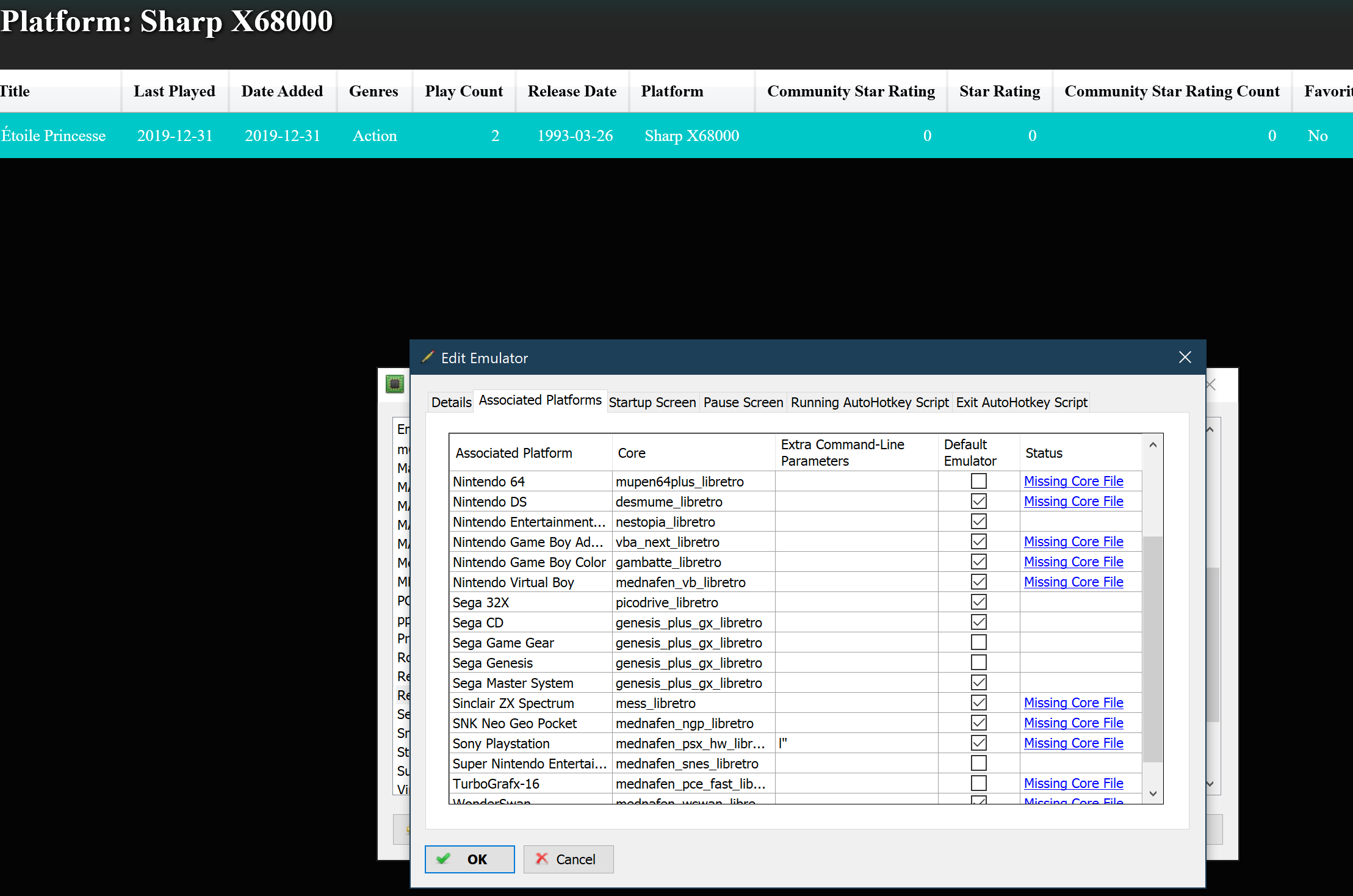This screenshot has width=1353, height=896.
Task: Select the Sega Genesis platform row
Action: pos(530,662)
